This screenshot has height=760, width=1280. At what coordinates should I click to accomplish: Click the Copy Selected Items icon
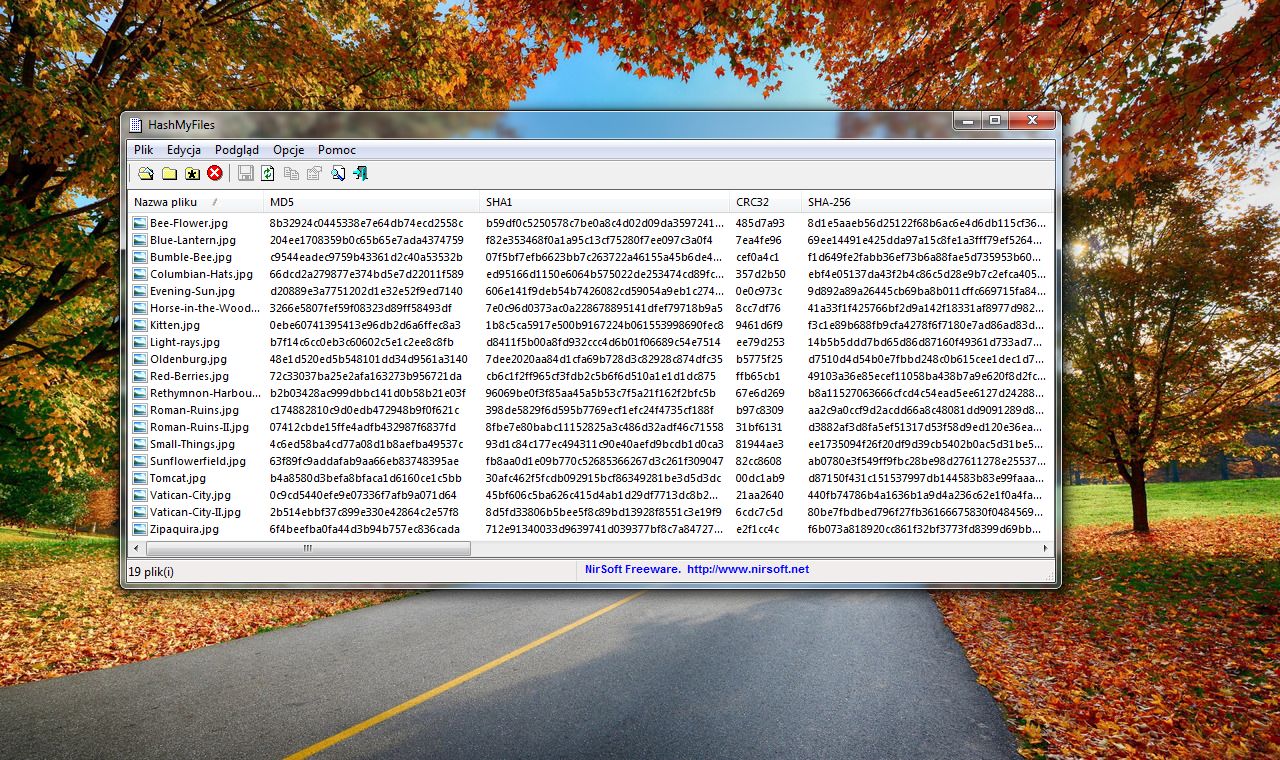(x=291, y=173)
